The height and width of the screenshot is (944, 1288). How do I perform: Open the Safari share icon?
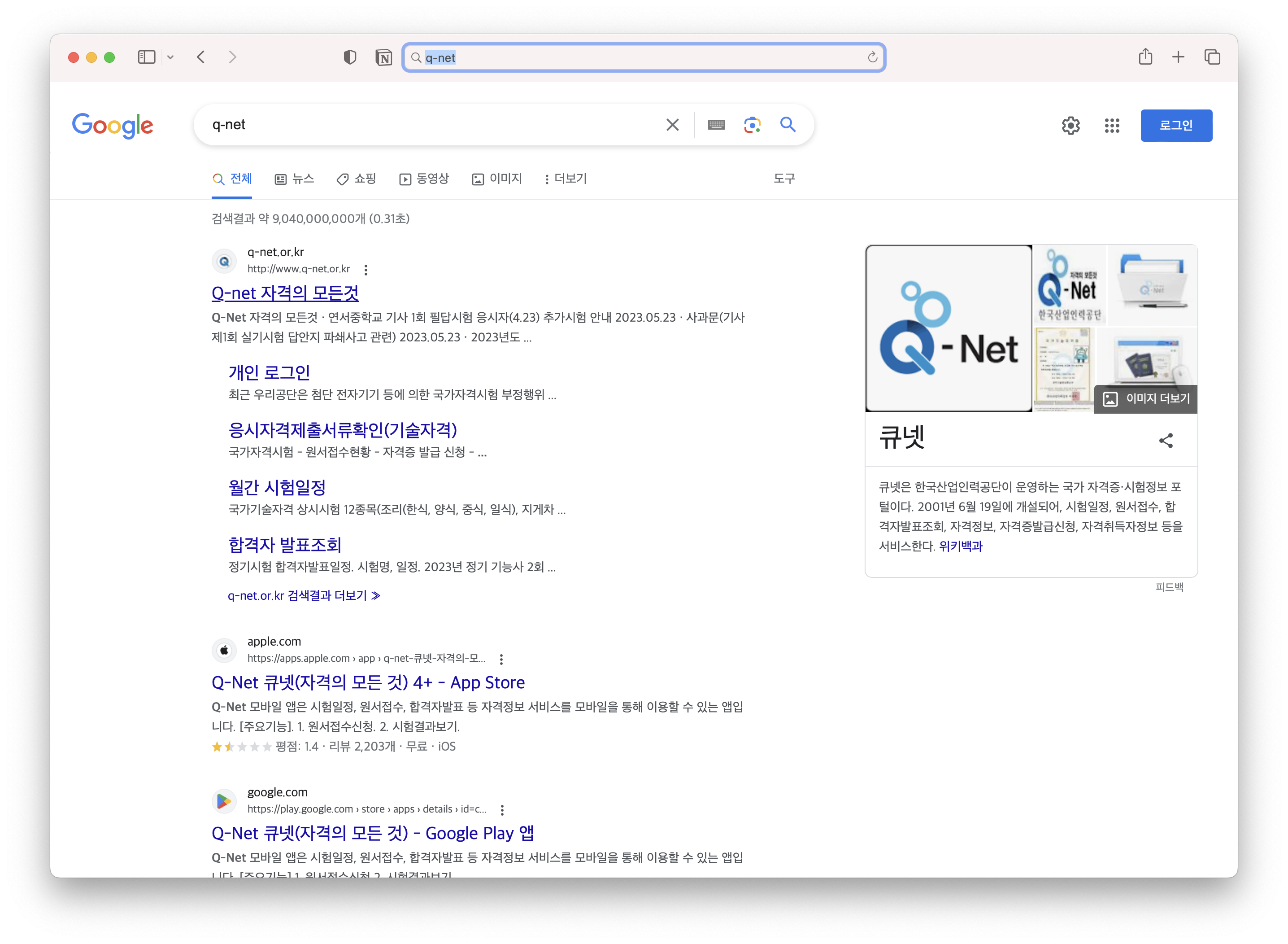1145,57
